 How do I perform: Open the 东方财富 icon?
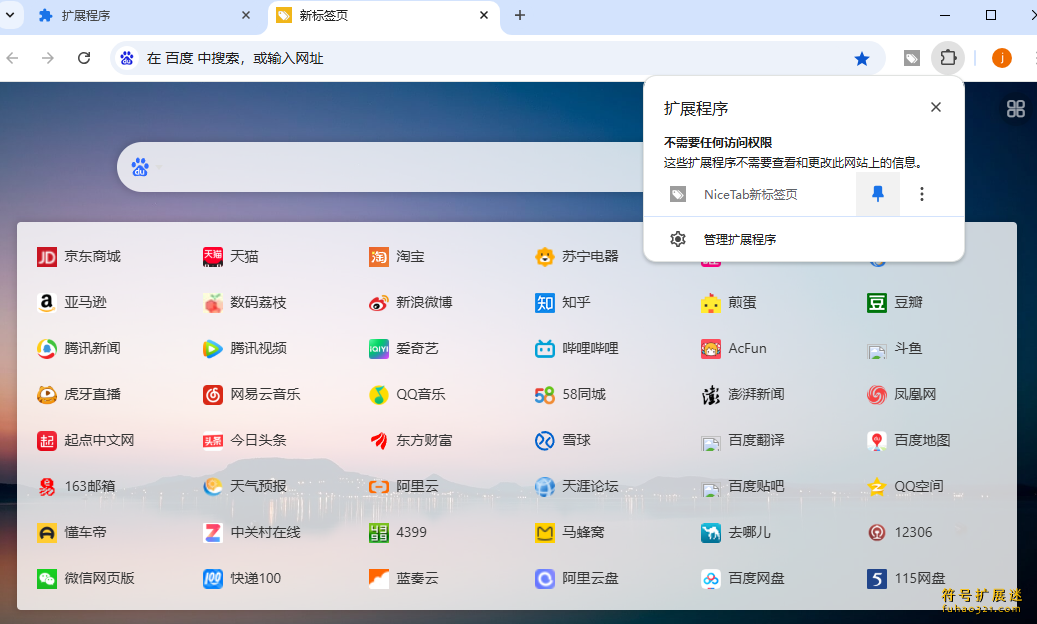[378, 440]
